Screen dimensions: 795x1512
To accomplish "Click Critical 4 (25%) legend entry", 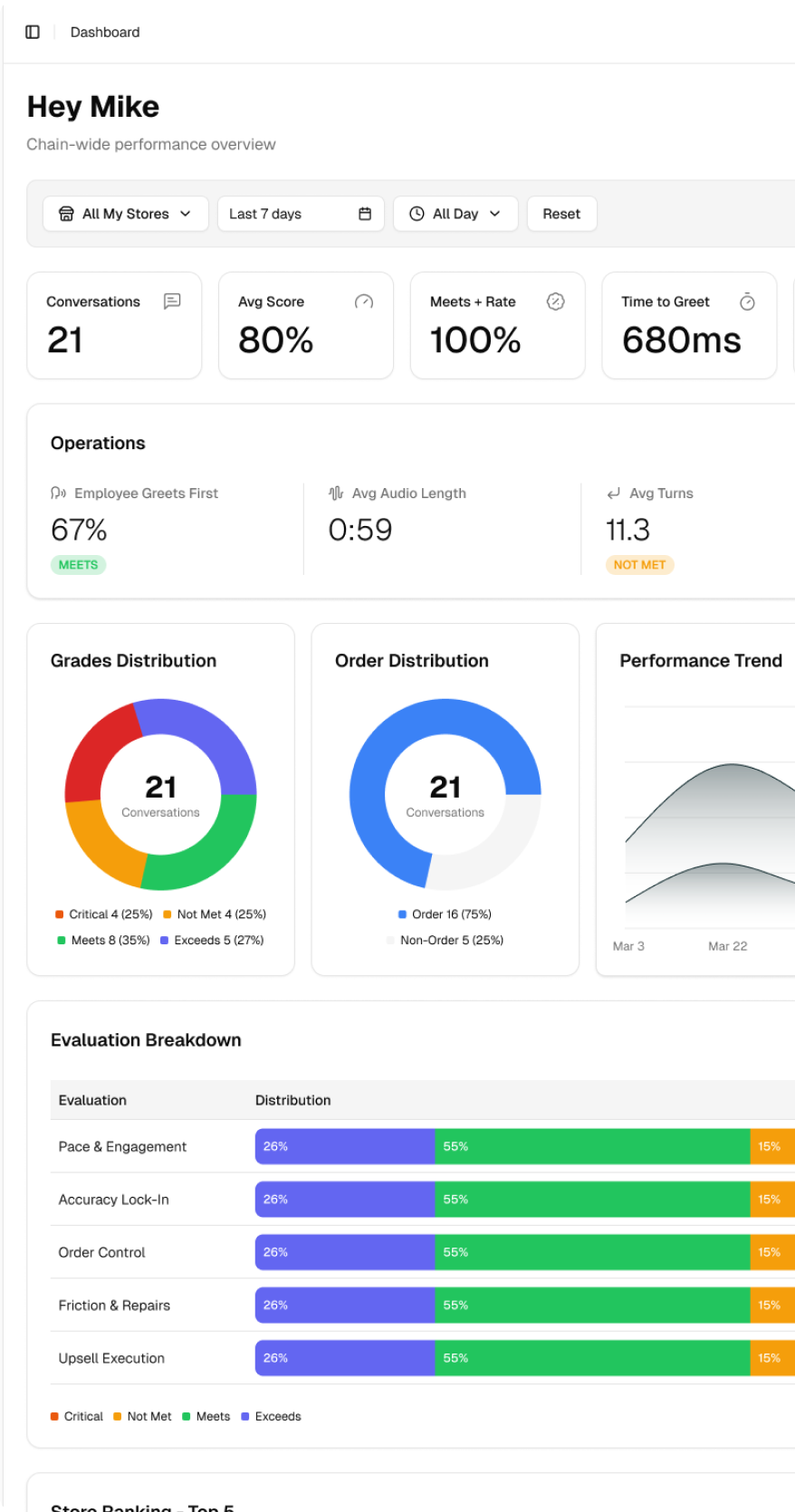I will [103, 914].
